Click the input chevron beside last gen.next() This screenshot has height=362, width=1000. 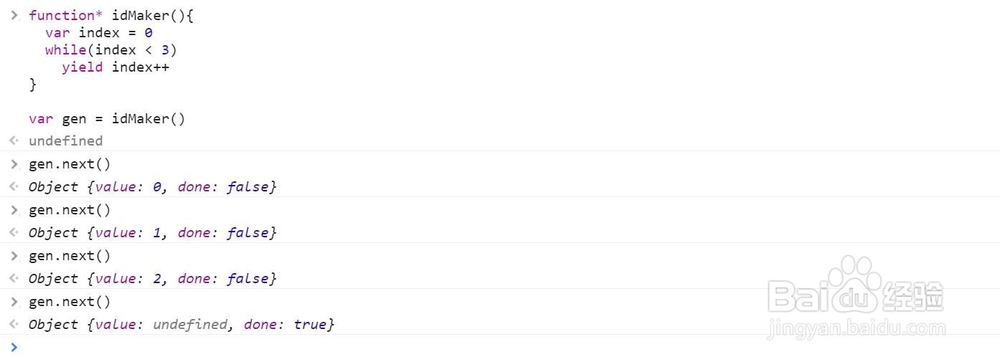coord(14,301)
